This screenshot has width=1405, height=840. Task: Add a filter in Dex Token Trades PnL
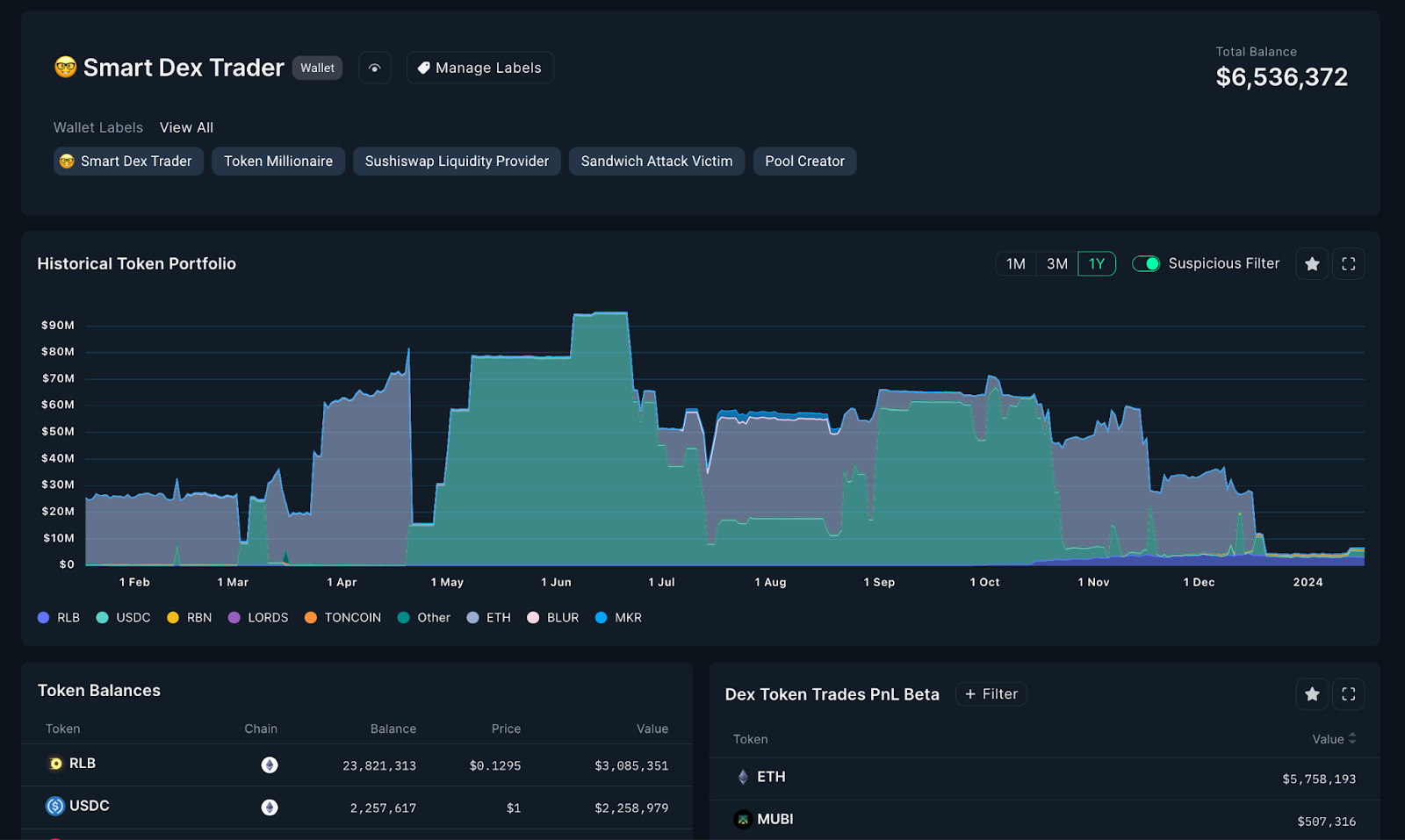tap(991, 693)
